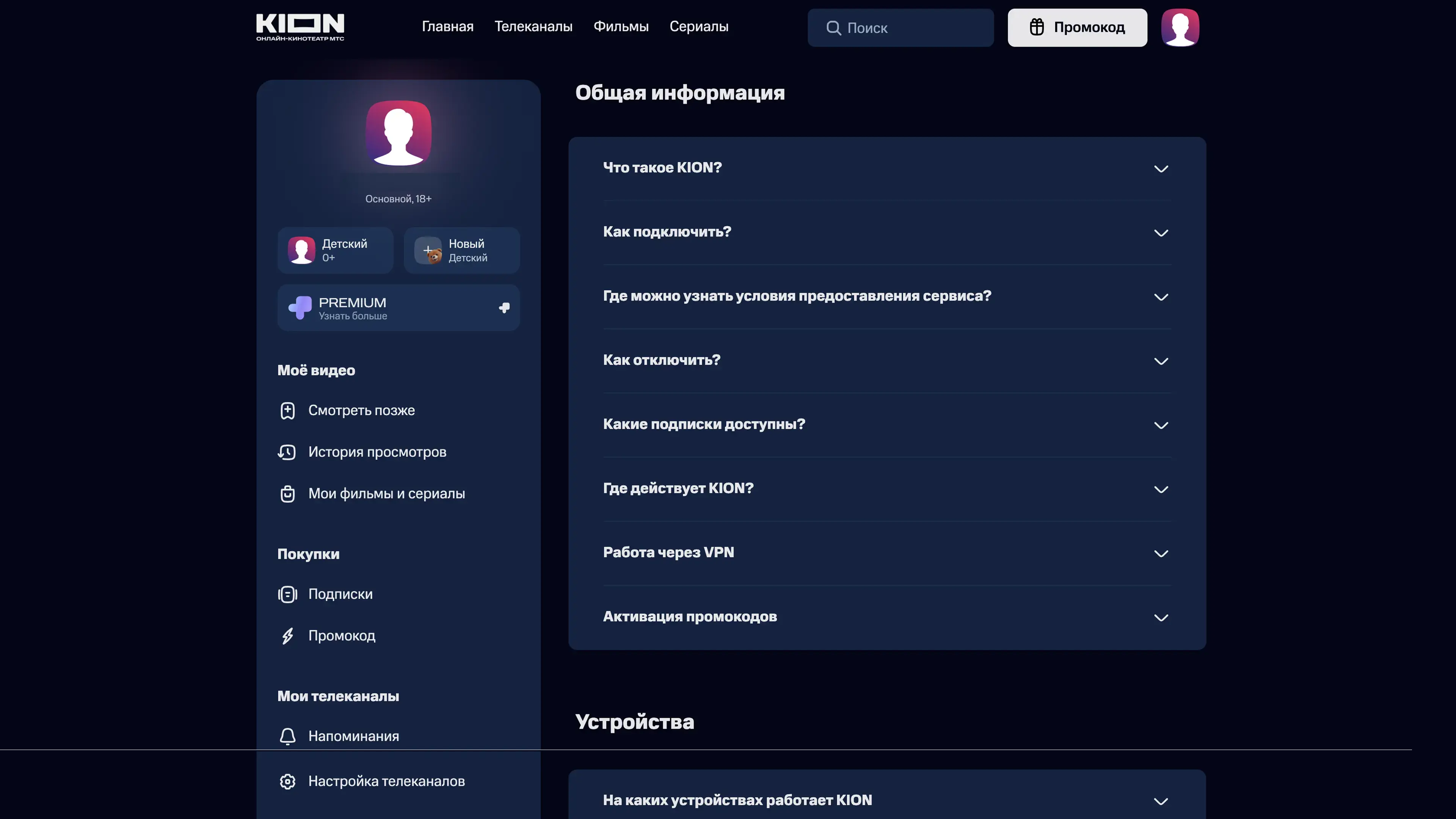
Task: Click the Watch Later bookmark icon
Action: [287, 410]
